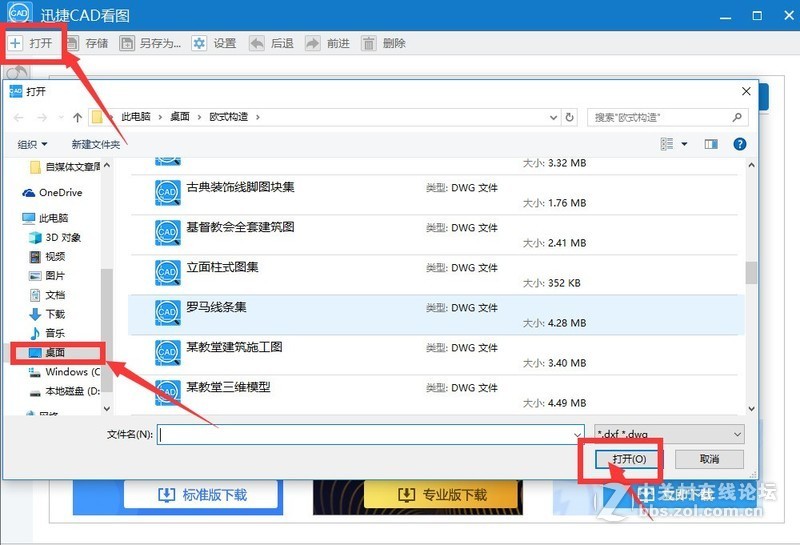Image resolution: width=800 pixels, height=545 pixels.
Task: Select the file 立面柱式图集
Action: (434, 275)
